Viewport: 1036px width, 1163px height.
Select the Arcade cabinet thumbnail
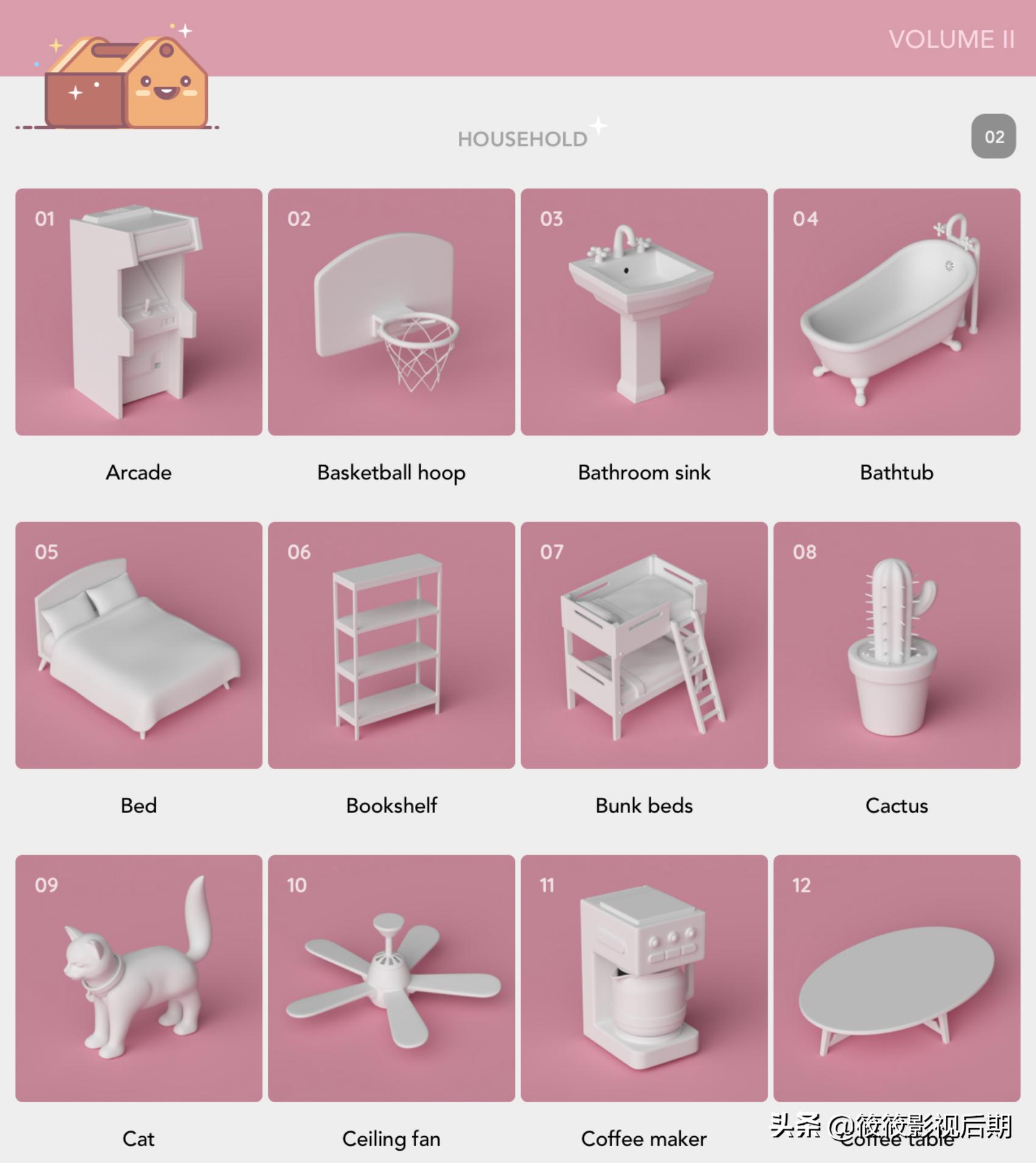[139, 312]
